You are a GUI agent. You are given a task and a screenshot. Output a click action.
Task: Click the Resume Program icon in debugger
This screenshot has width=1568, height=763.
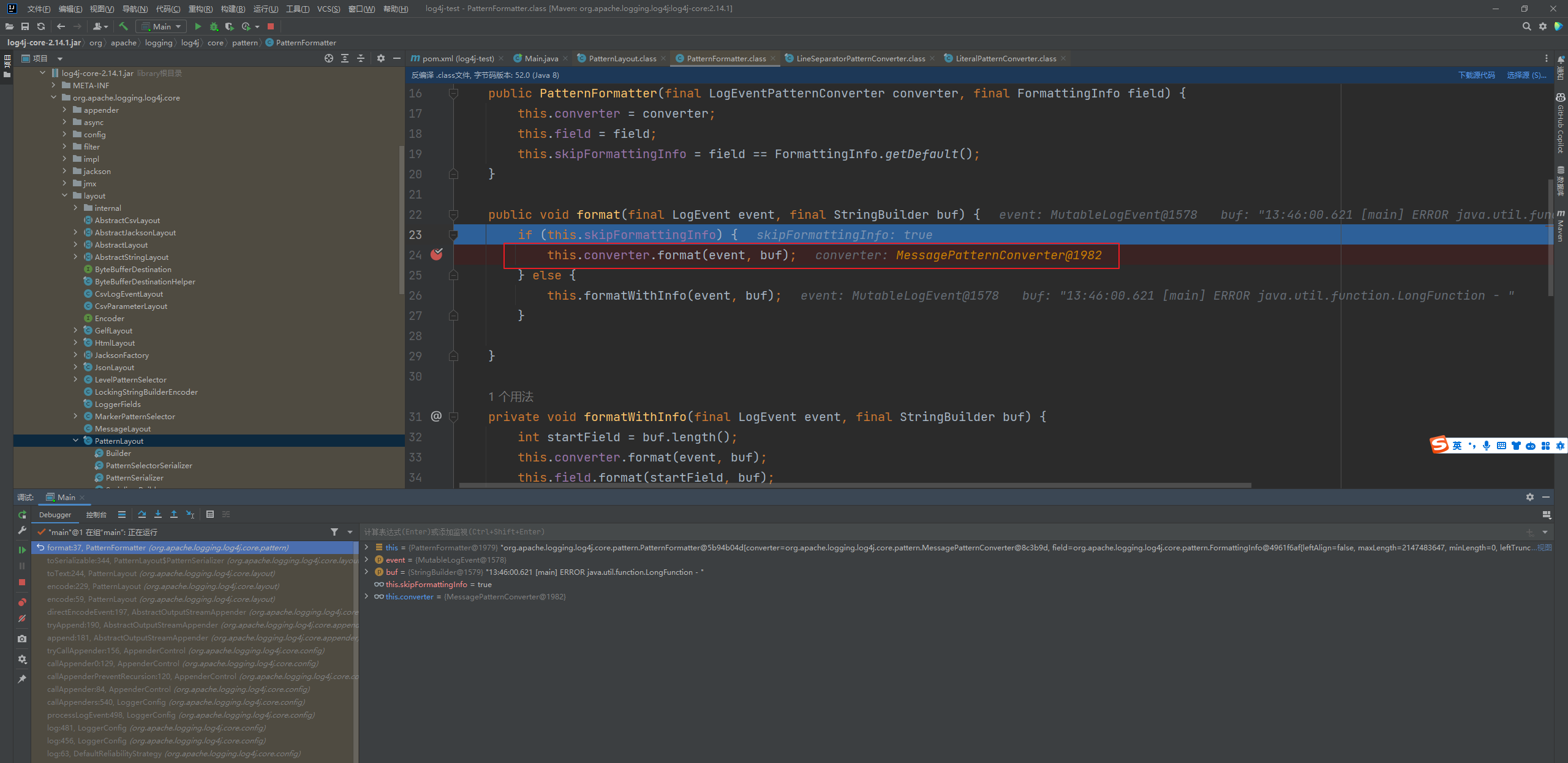[22, 550]
